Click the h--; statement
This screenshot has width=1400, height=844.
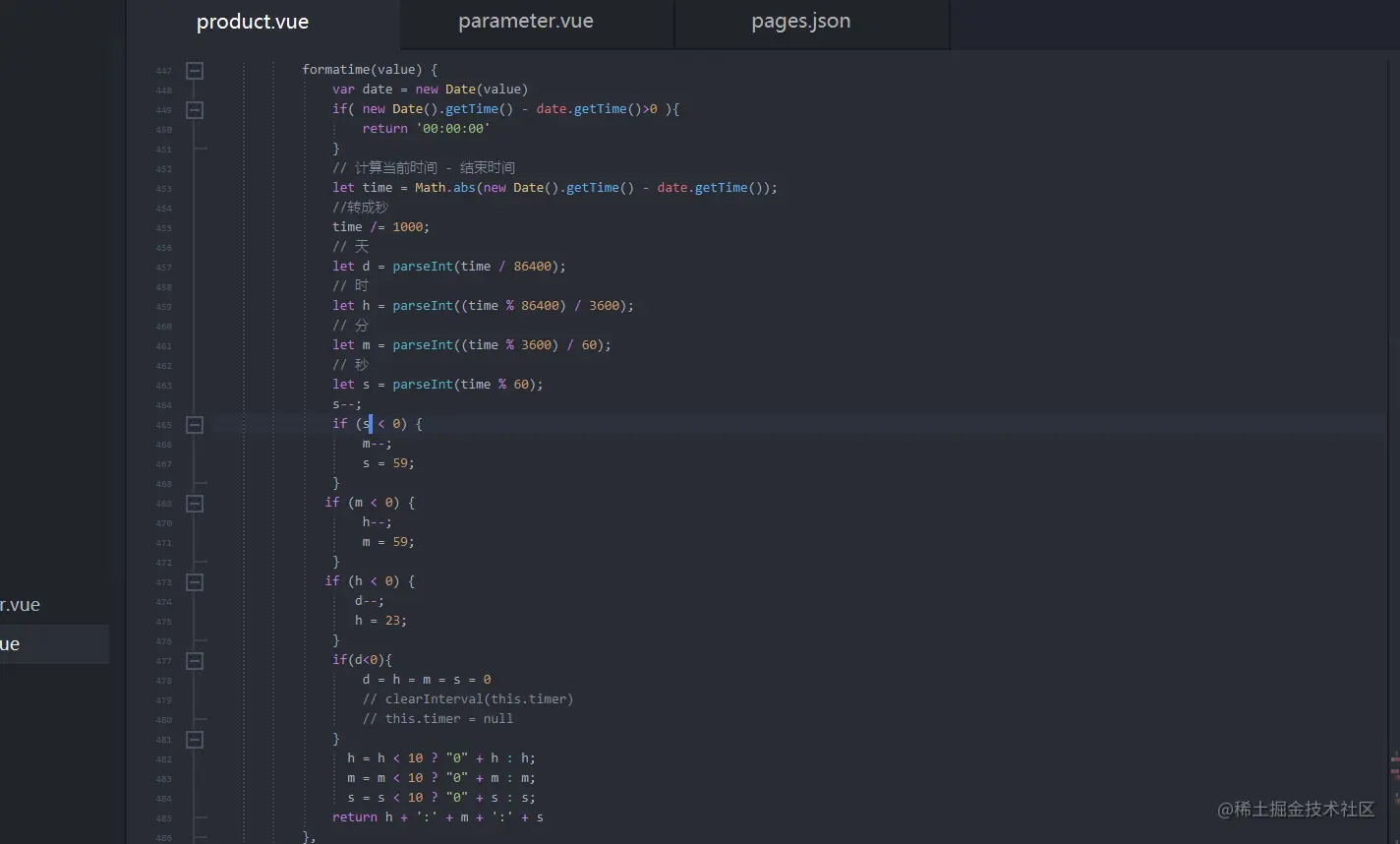point(377,522)
